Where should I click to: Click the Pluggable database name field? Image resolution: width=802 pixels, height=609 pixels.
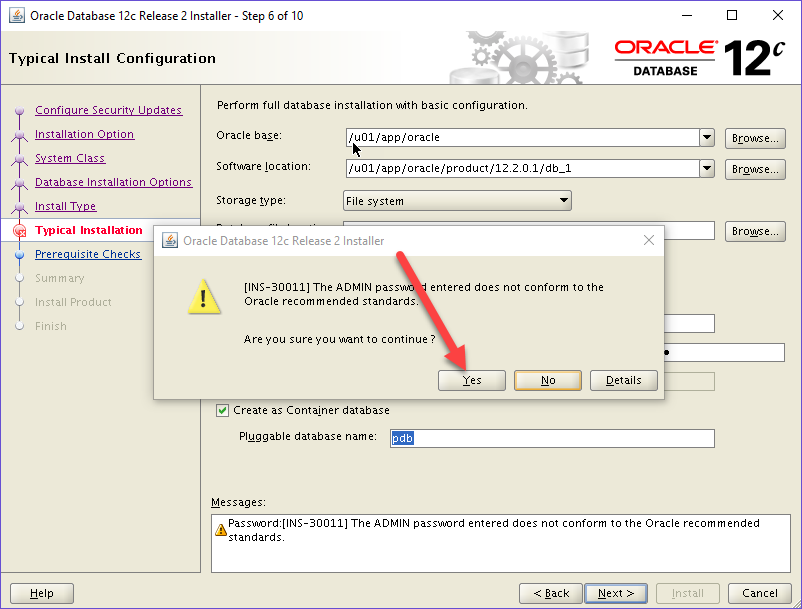click(x=552, y=438)
